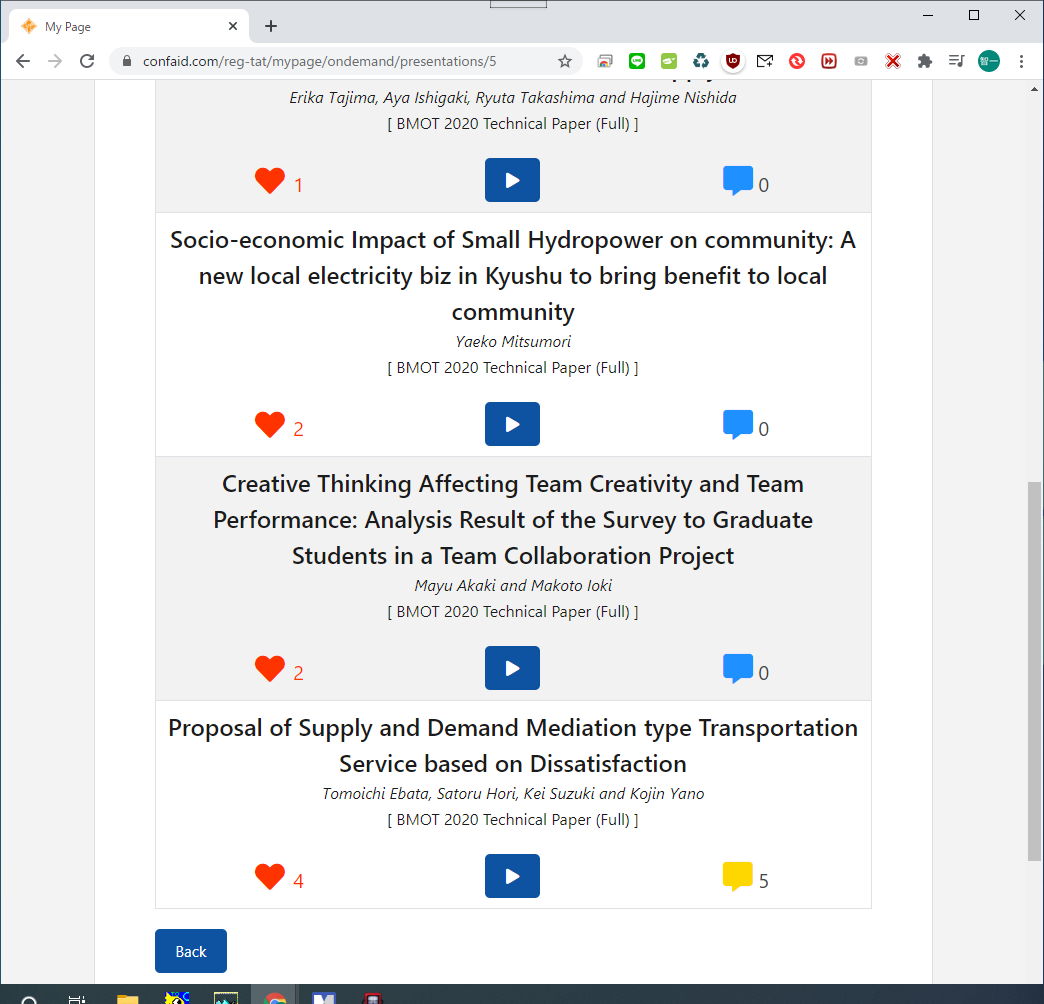Play the Small Hydropower presentation video
The height and width of the screenshot is (1004, 1044).
pyautogui.click(x=512, y=424)
